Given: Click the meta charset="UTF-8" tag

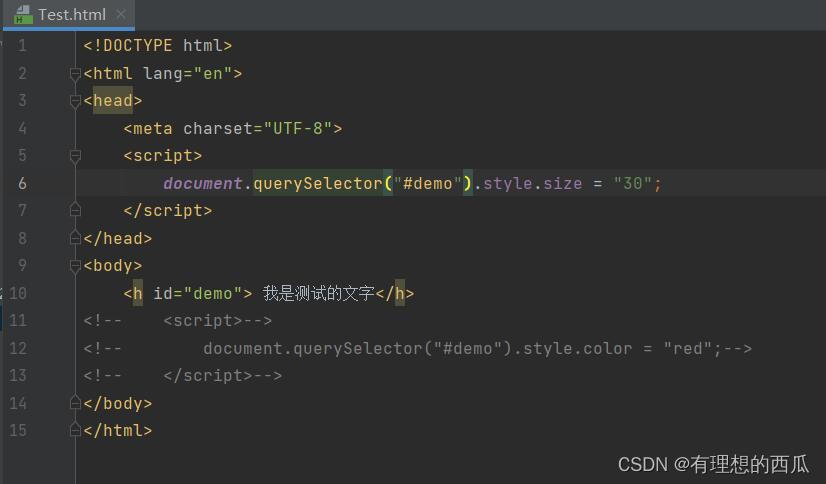Looking at the screenshot, I should point(233,129).
